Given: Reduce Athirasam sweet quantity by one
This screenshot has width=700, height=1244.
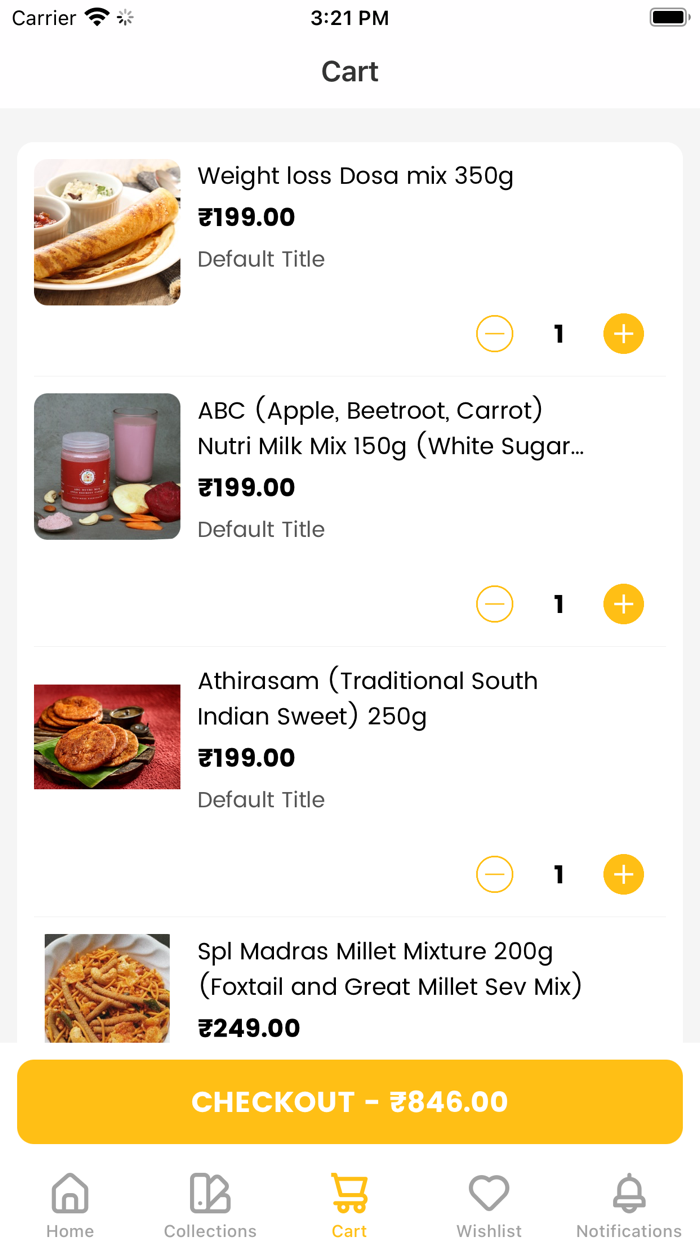Looking at the screenshot, I should 494,875.
